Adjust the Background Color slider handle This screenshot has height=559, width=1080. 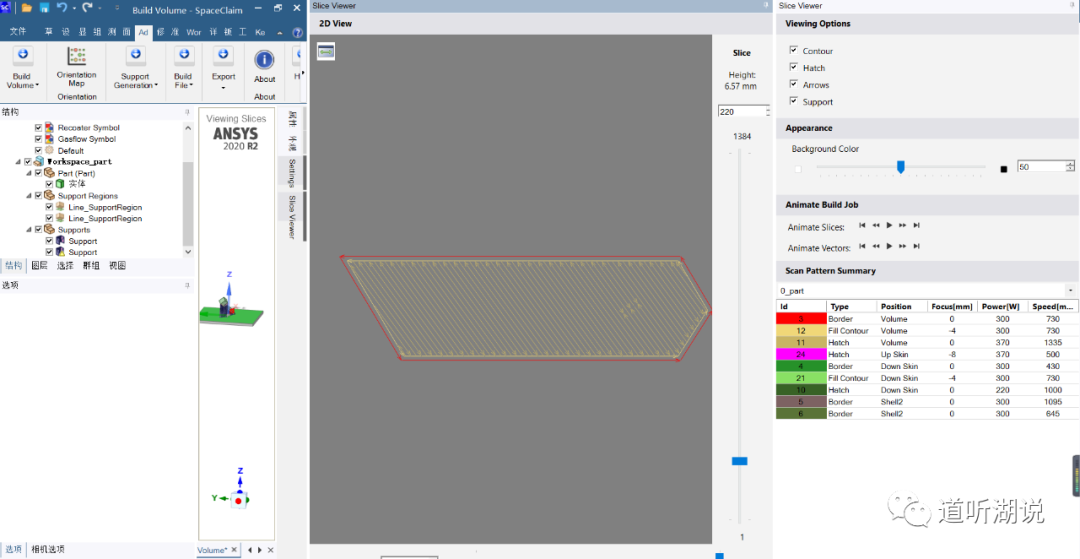[x=900, y=167]
